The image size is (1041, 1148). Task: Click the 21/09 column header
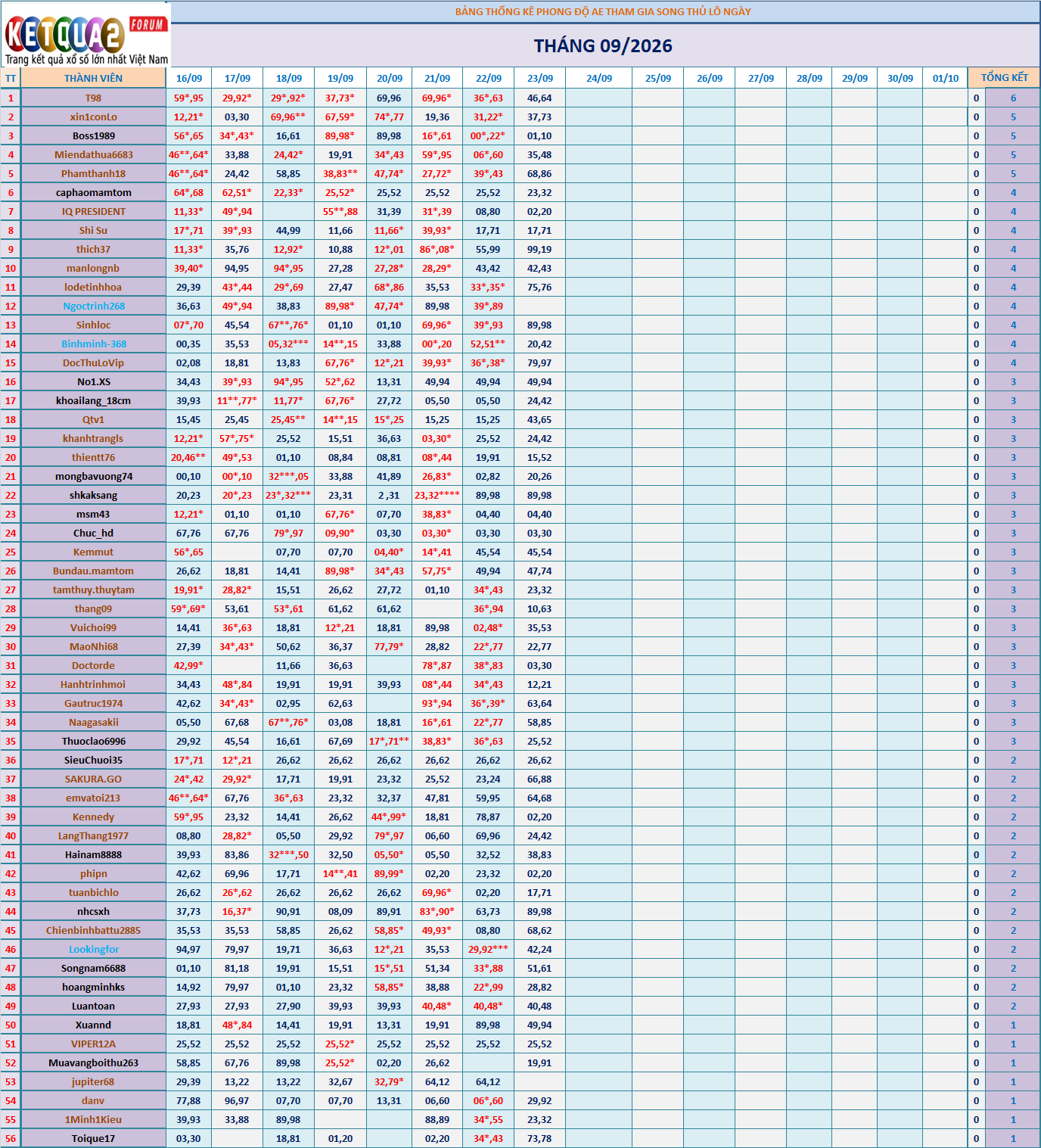click(437, 78)
